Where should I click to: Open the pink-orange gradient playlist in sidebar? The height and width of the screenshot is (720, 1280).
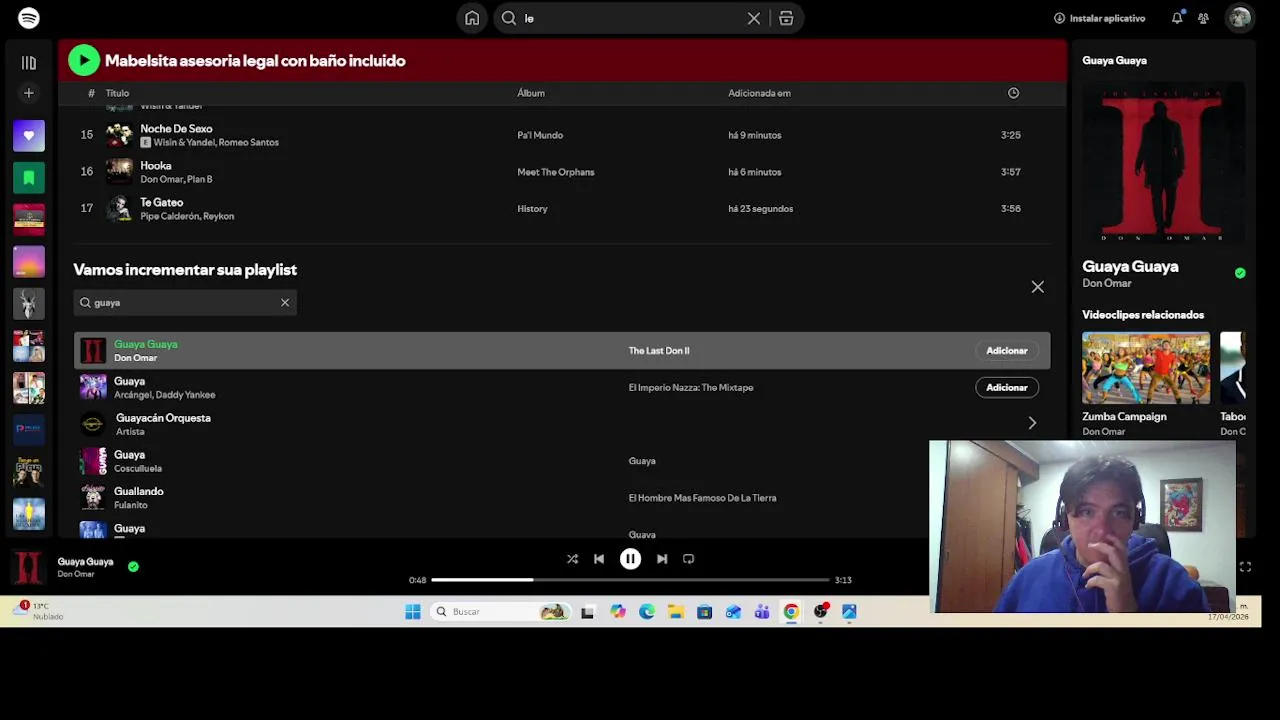[29, 262]
